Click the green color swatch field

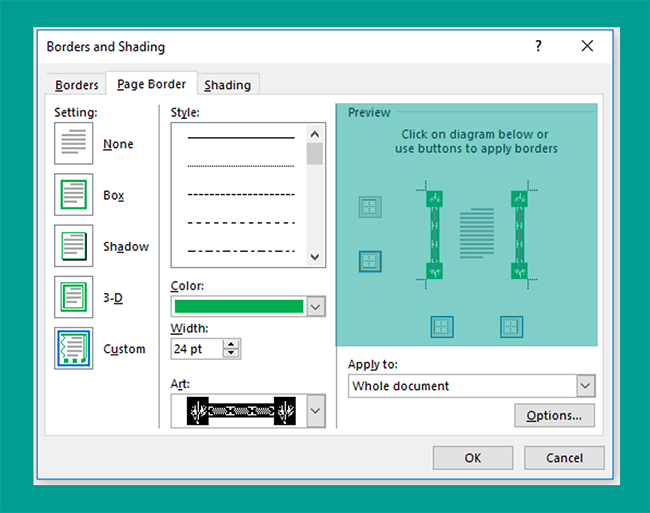point(239,307)
